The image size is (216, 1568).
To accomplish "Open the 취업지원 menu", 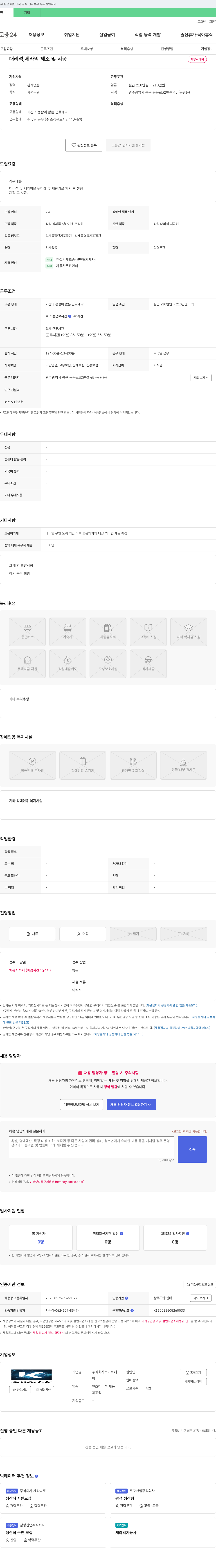I will [x=72, y=35].
